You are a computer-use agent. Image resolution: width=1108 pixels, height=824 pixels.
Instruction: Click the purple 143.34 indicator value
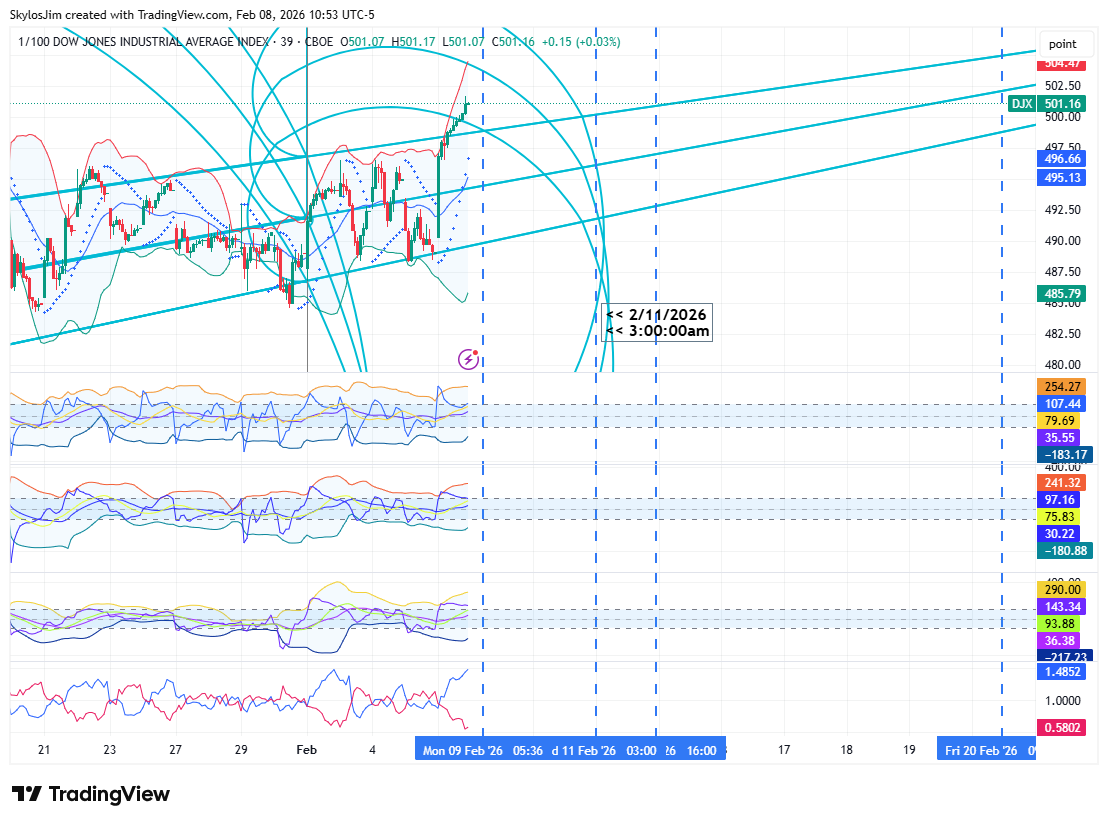(x=1062, y=606)
